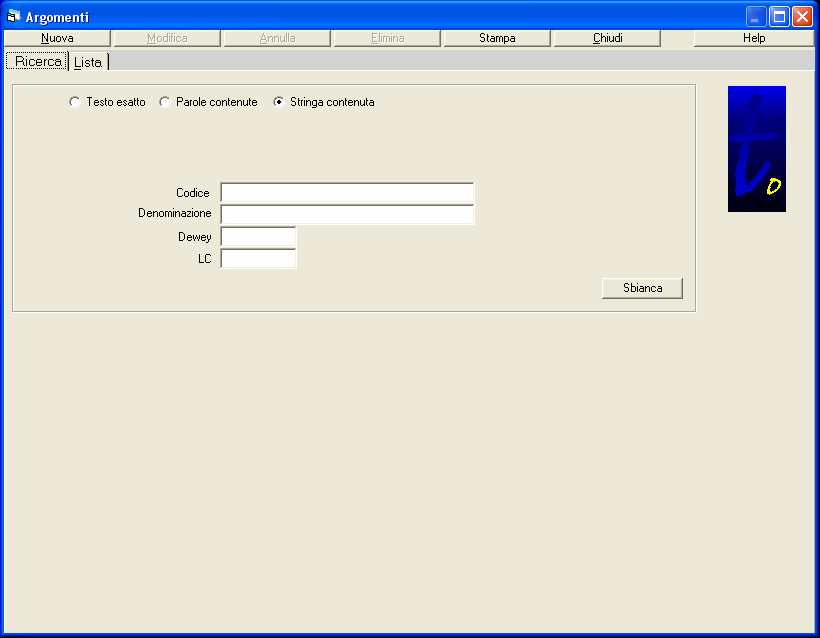The width and height of the screenshot is (820, 638).
Task: Select the Ricerca tab
Action: pos(38,62)
